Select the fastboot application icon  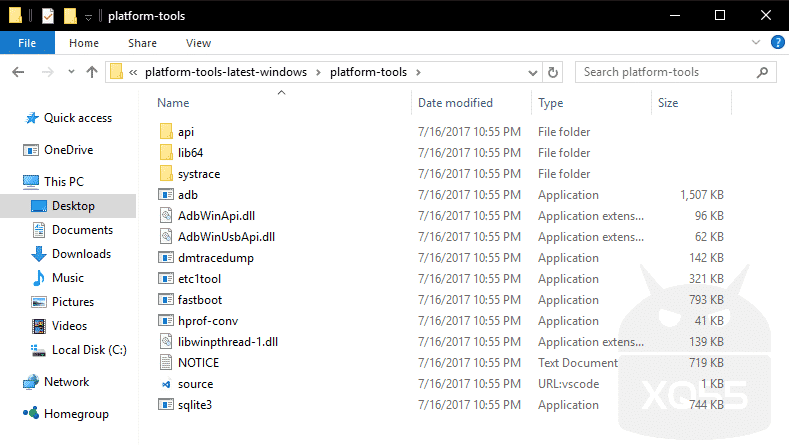pos(166,300)
